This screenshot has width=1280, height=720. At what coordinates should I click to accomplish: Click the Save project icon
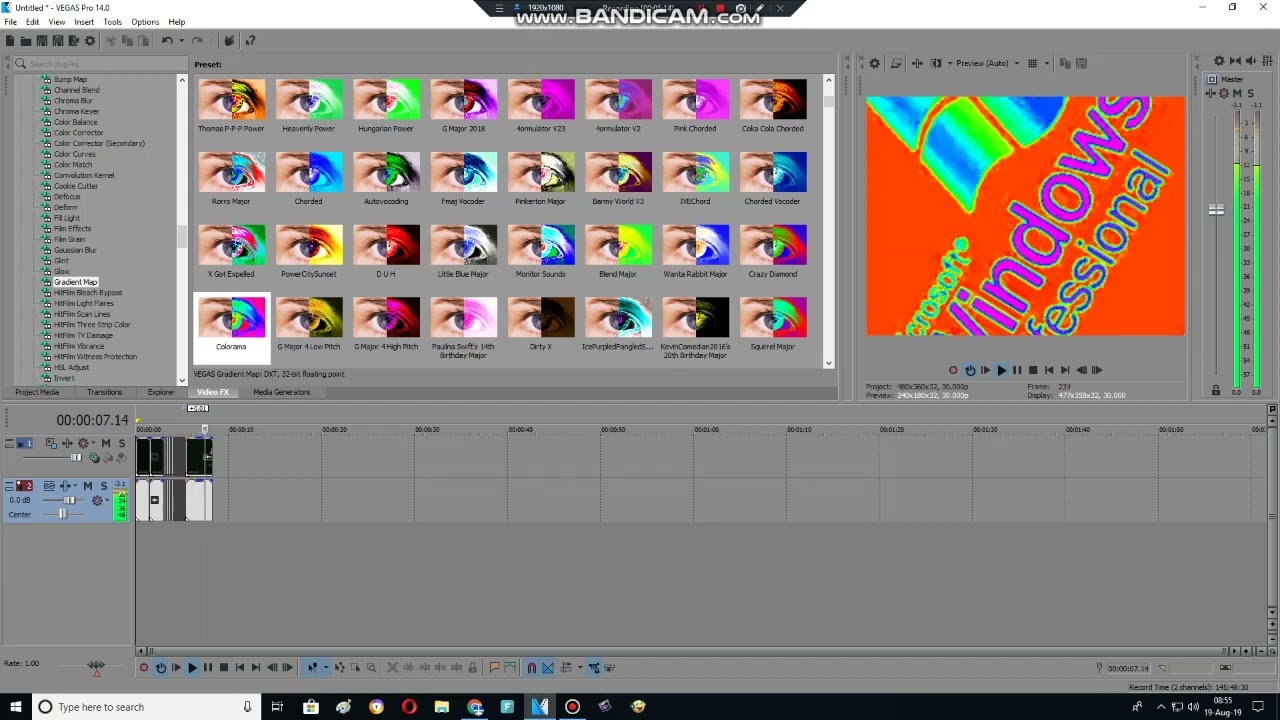[42, 40]
